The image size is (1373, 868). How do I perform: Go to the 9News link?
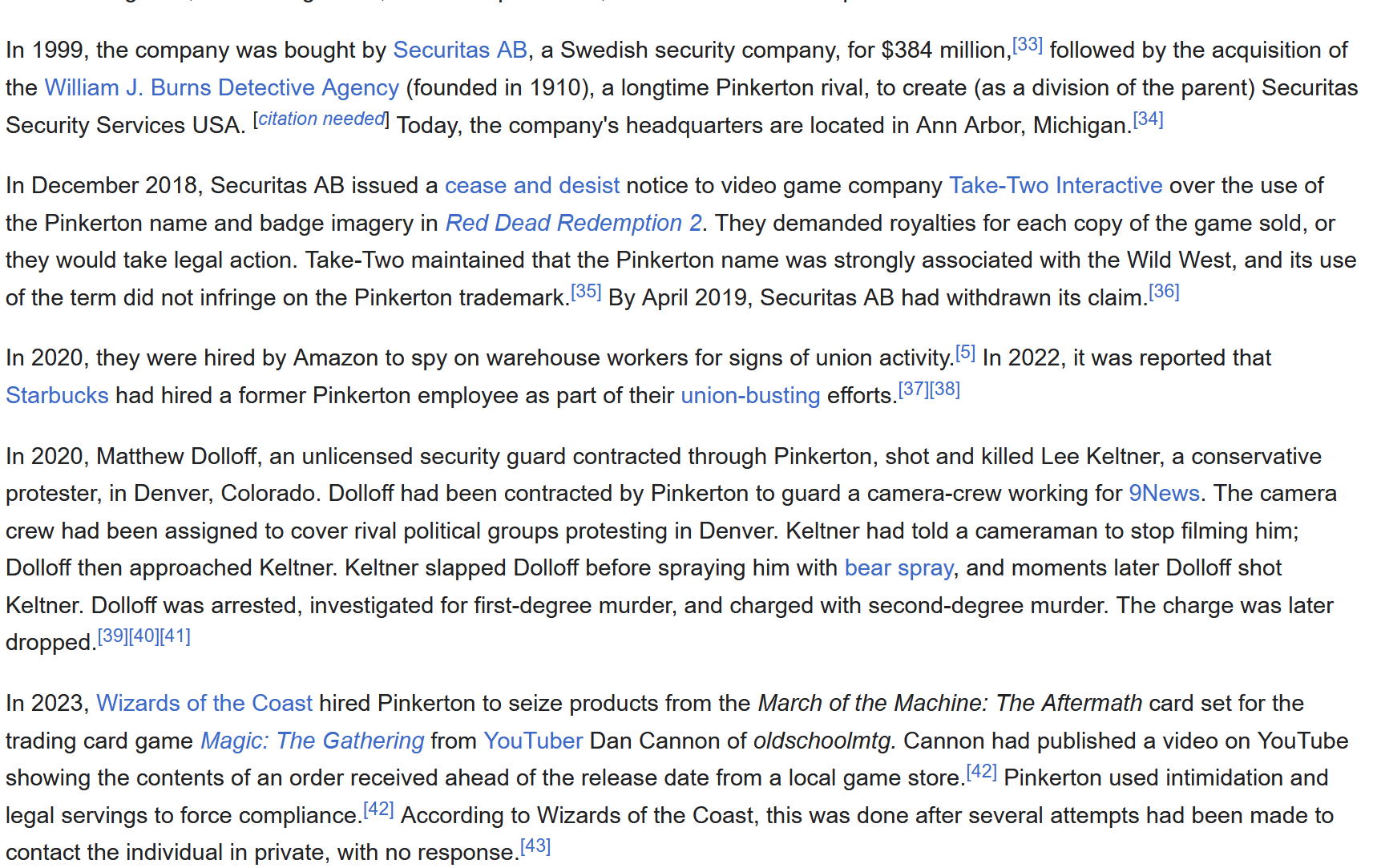[1164, 493]
